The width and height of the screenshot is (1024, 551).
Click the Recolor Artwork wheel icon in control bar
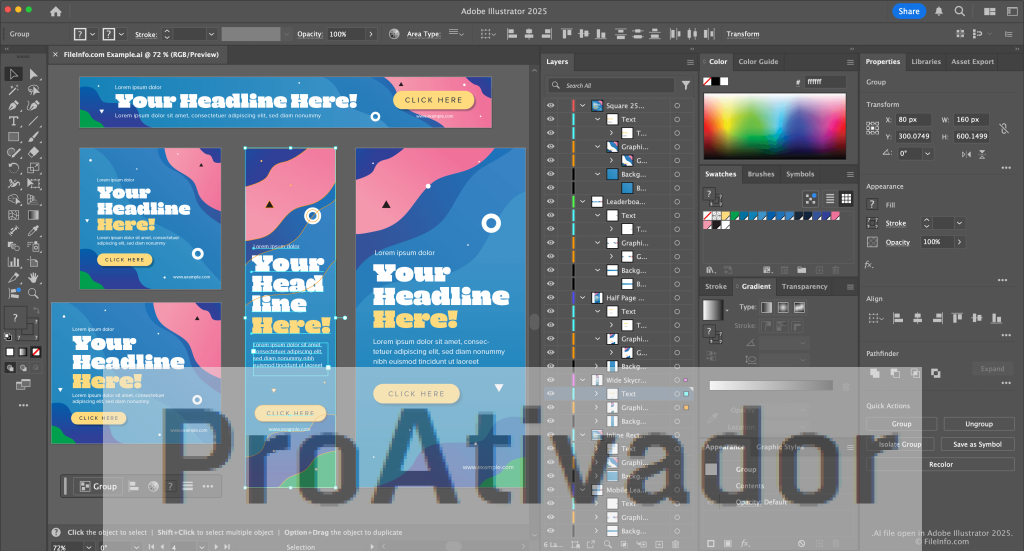[x=394, y=34]
